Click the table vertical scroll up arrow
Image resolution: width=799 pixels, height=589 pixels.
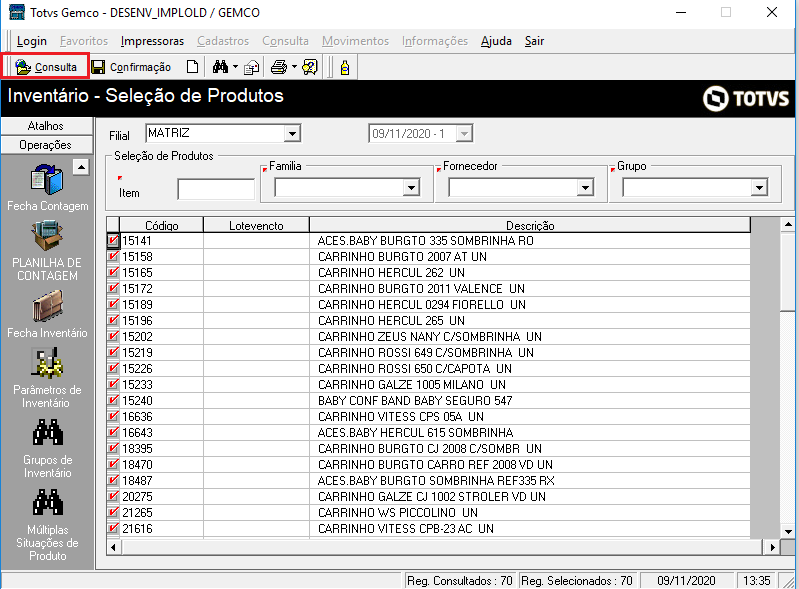tap(788, 224)
